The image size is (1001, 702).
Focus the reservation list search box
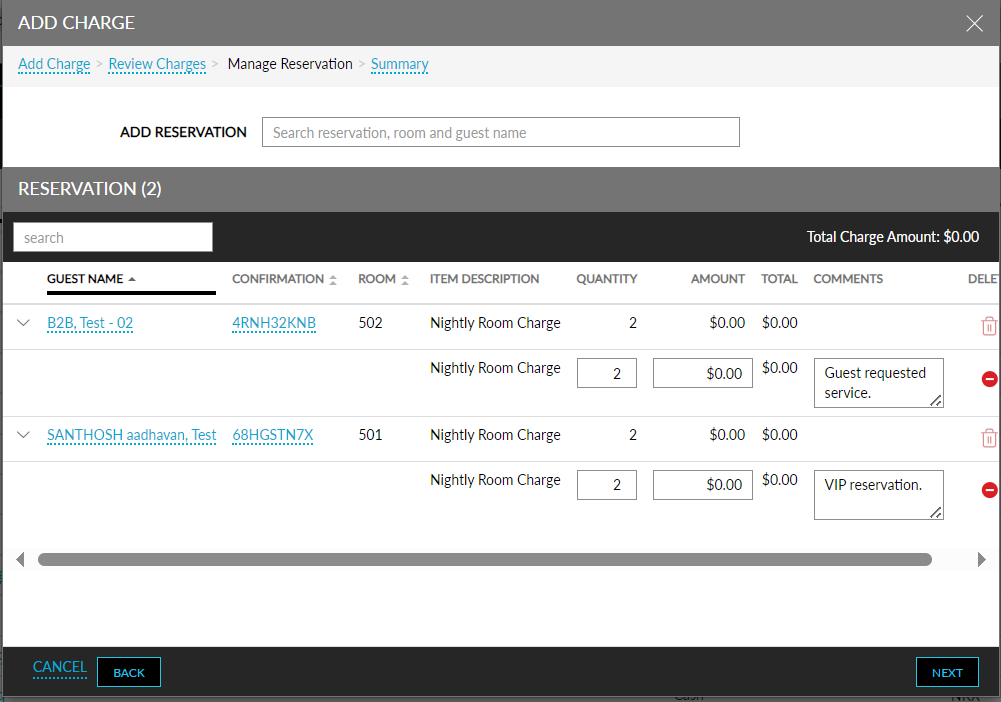[113, 237]
